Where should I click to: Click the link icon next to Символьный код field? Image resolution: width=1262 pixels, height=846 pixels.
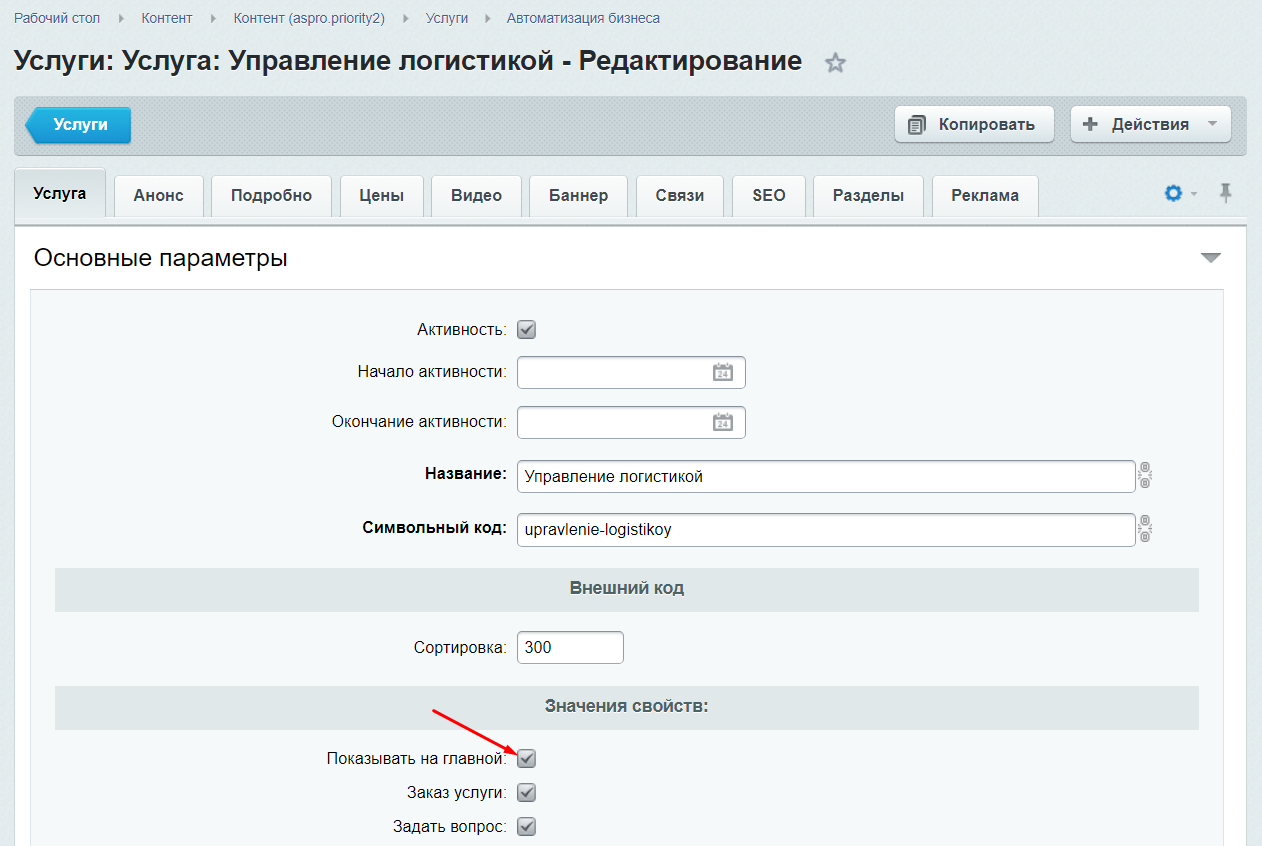[x=1145, y=530]
